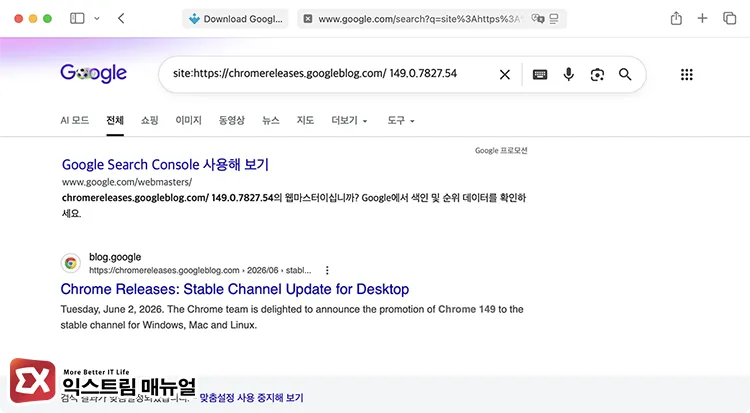Switch to 뉴스 tab
This screenshot has height=413, width=750.
[x=270, y=120]
